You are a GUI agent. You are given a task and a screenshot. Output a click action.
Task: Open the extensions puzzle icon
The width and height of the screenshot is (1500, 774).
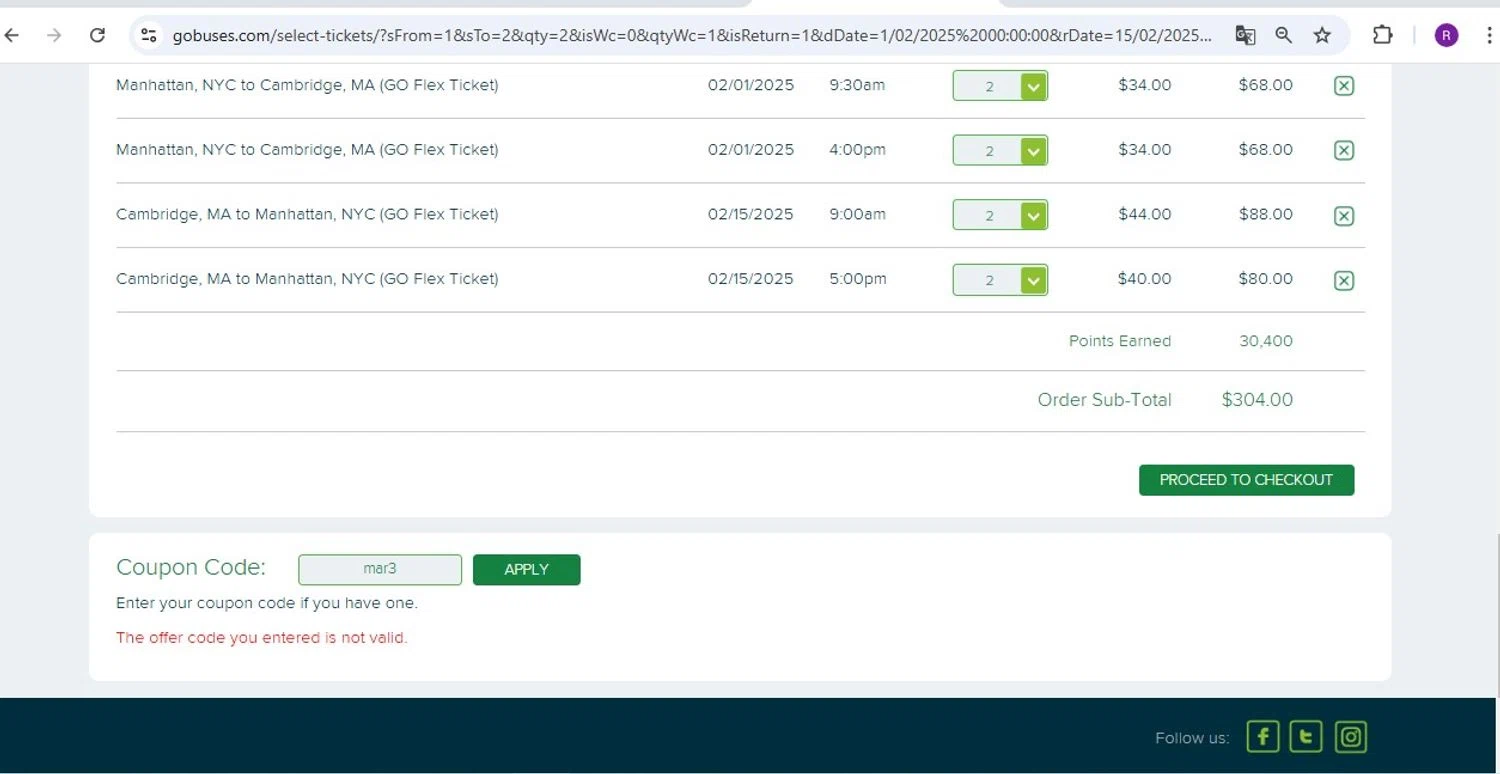tap(1382, 35)
